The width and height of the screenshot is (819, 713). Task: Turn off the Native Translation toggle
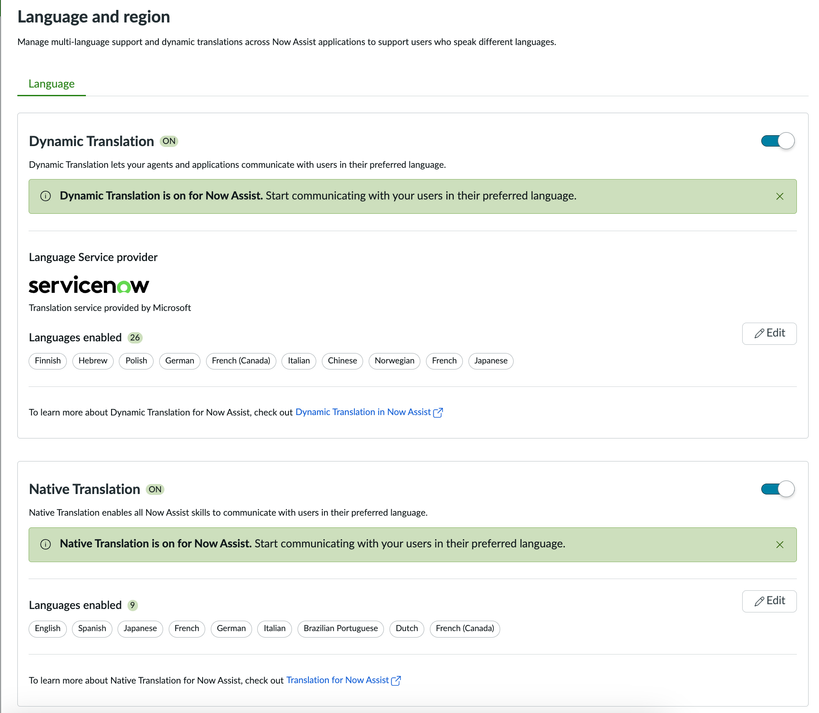pos(777,489)
